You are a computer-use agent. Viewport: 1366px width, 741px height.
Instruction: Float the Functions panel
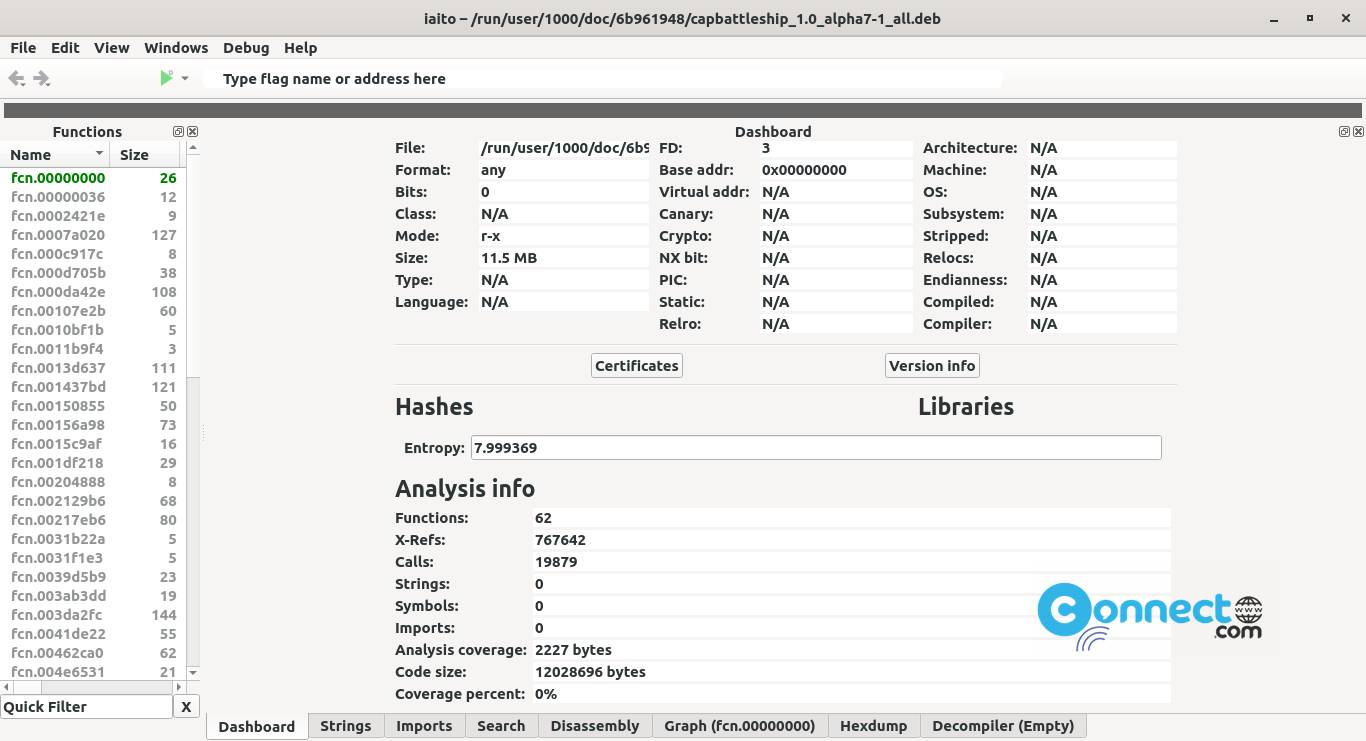tap(178, 132)
